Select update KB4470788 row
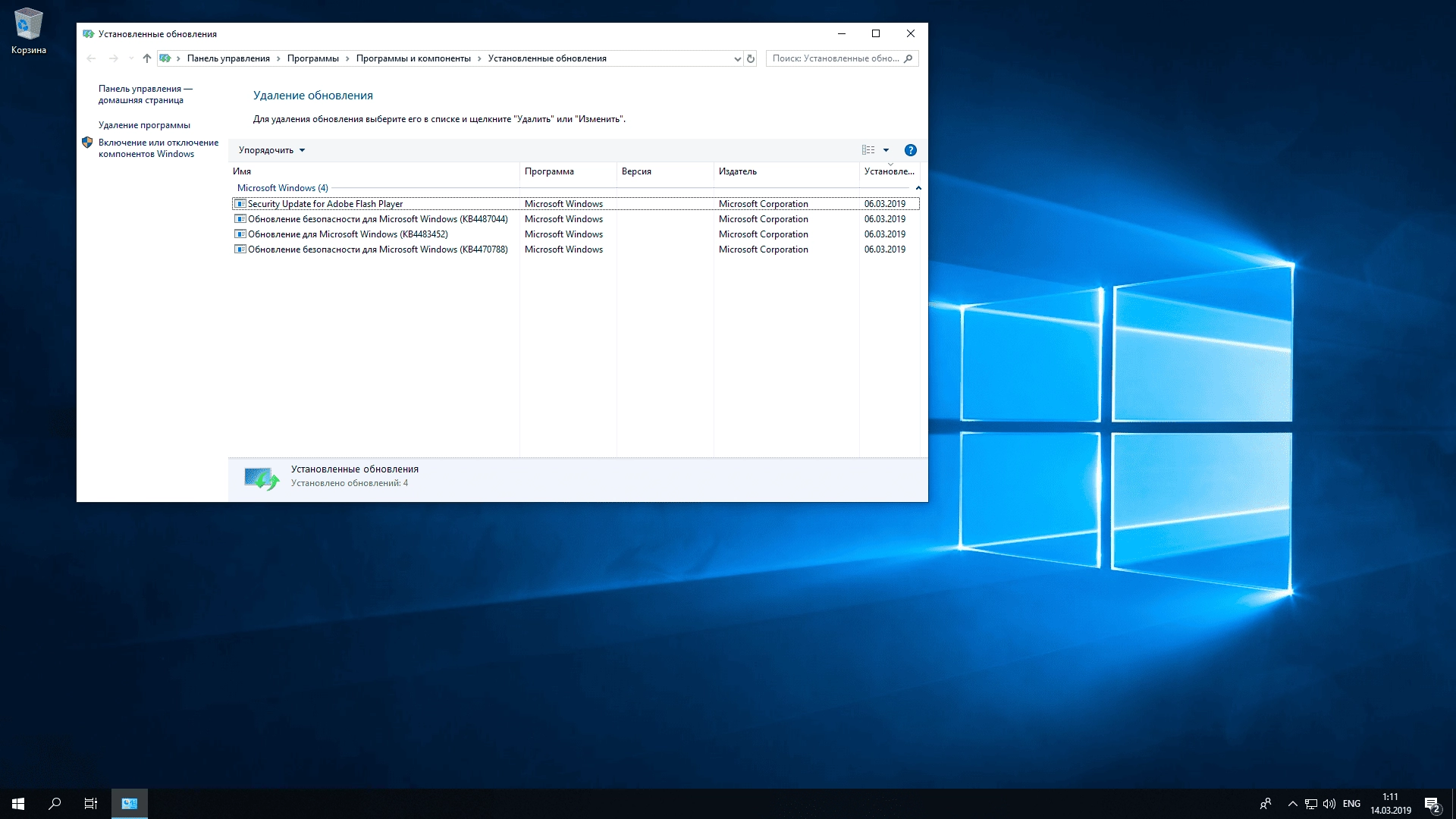1456x819 pixels. pyautogui.click(x=576, y=249)
